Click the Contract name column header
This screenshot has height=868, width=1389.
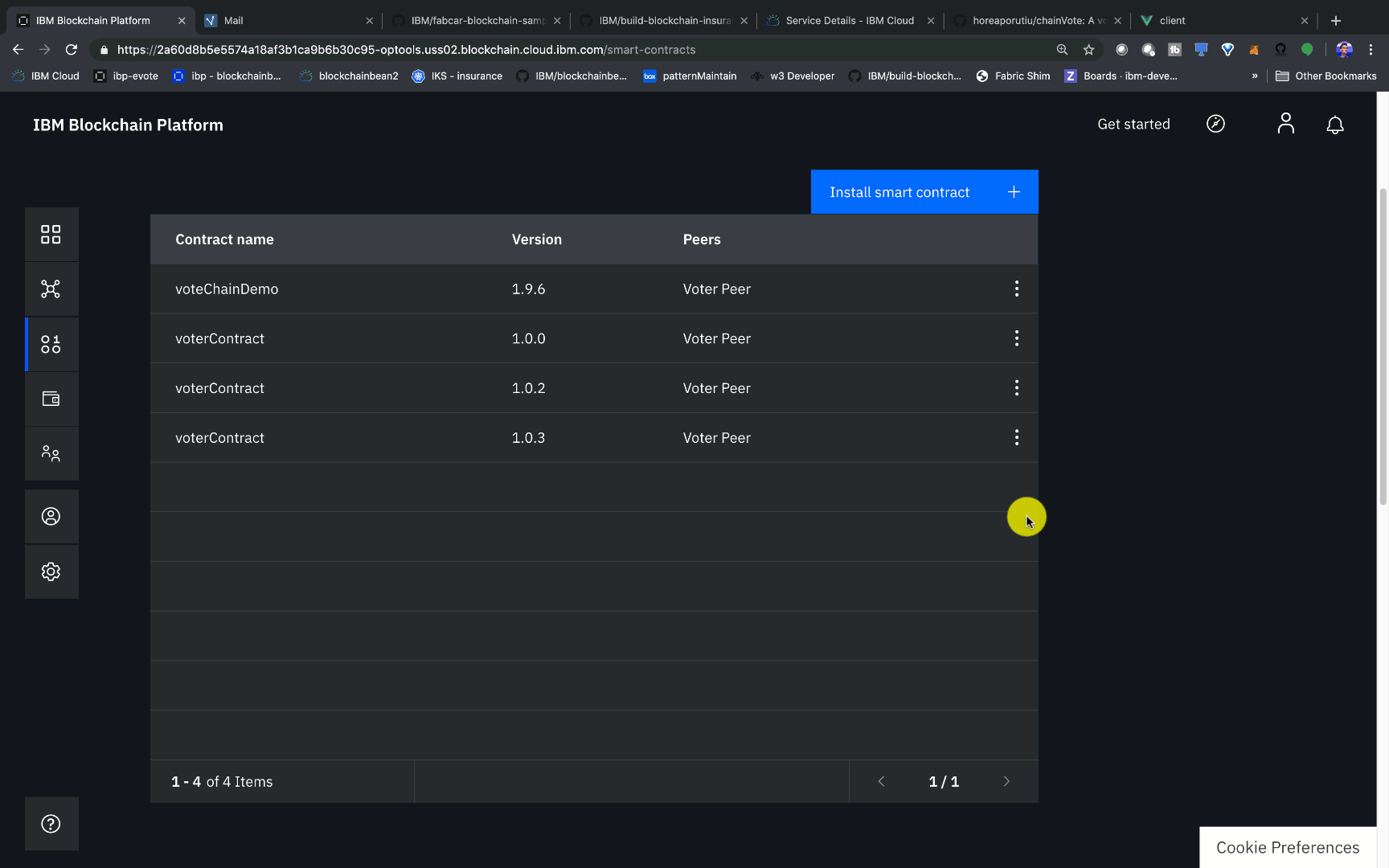click(224, 240)
